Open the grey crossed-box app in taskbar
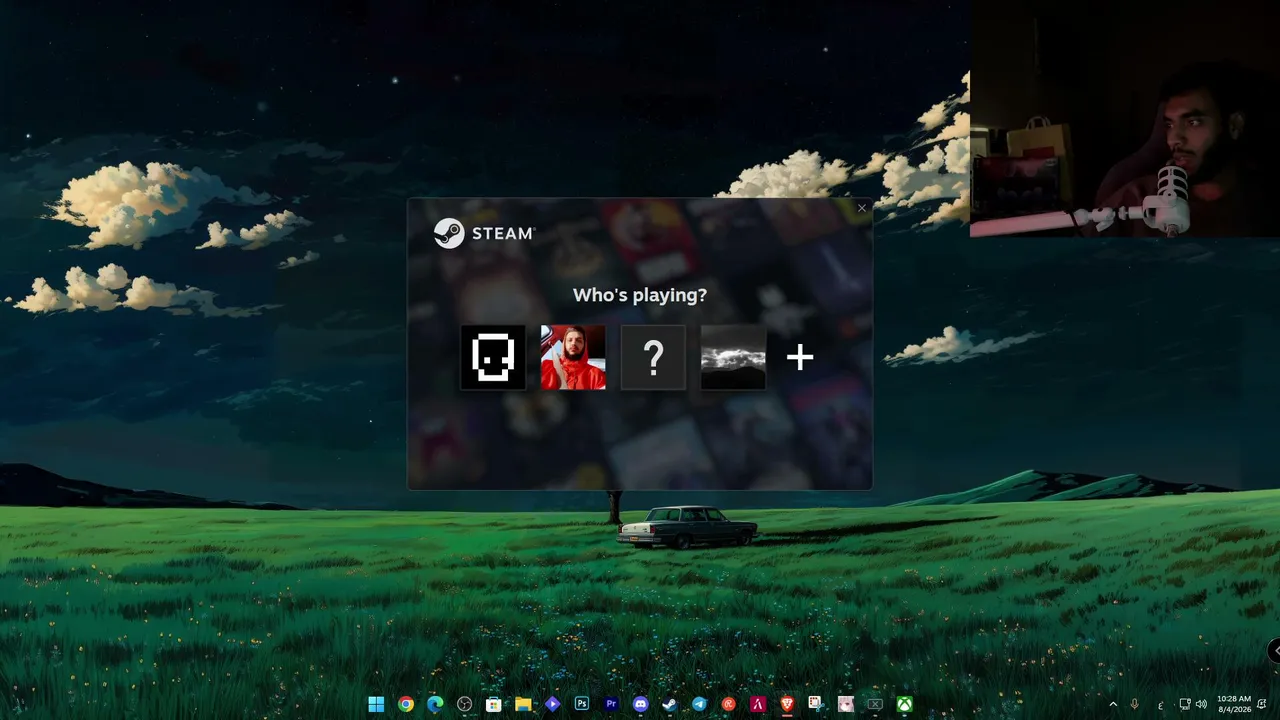 (875, 704)
